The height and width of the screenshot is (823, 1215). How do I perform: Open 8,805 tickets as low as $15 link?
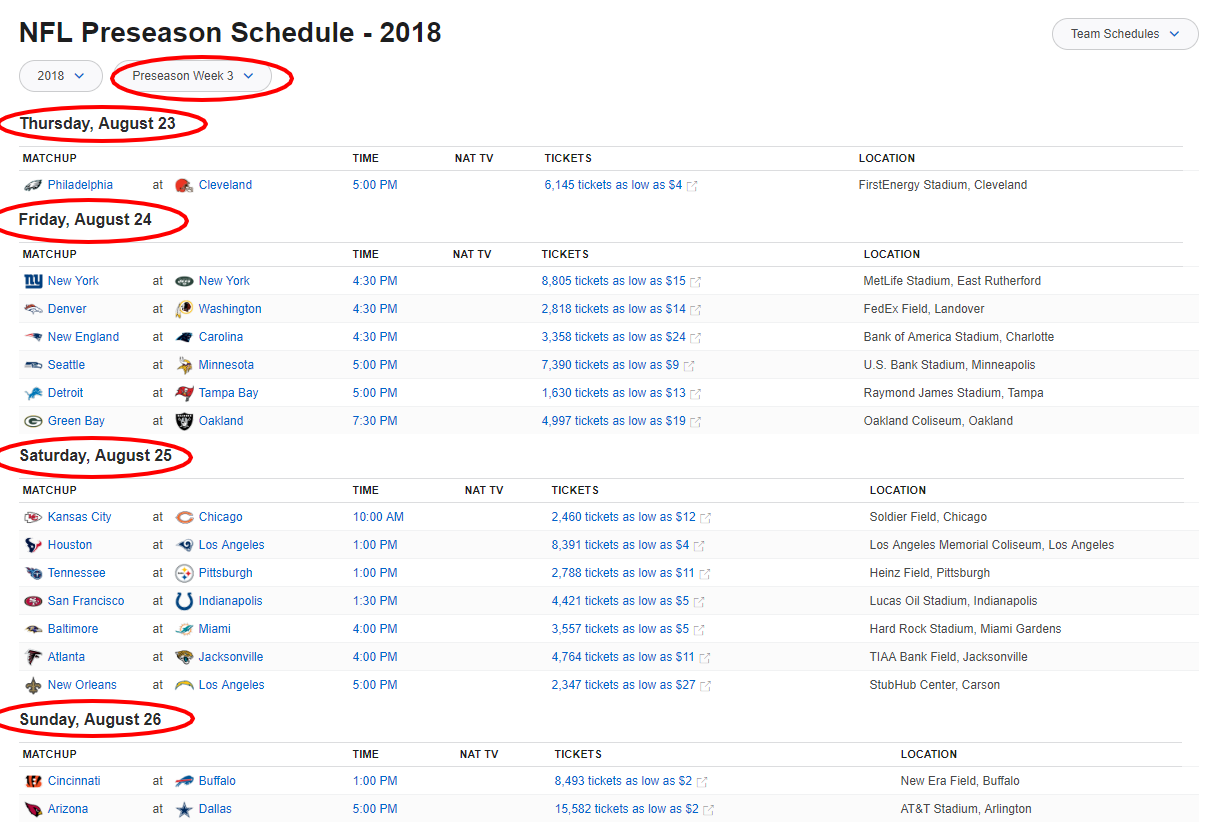[614, 281]
